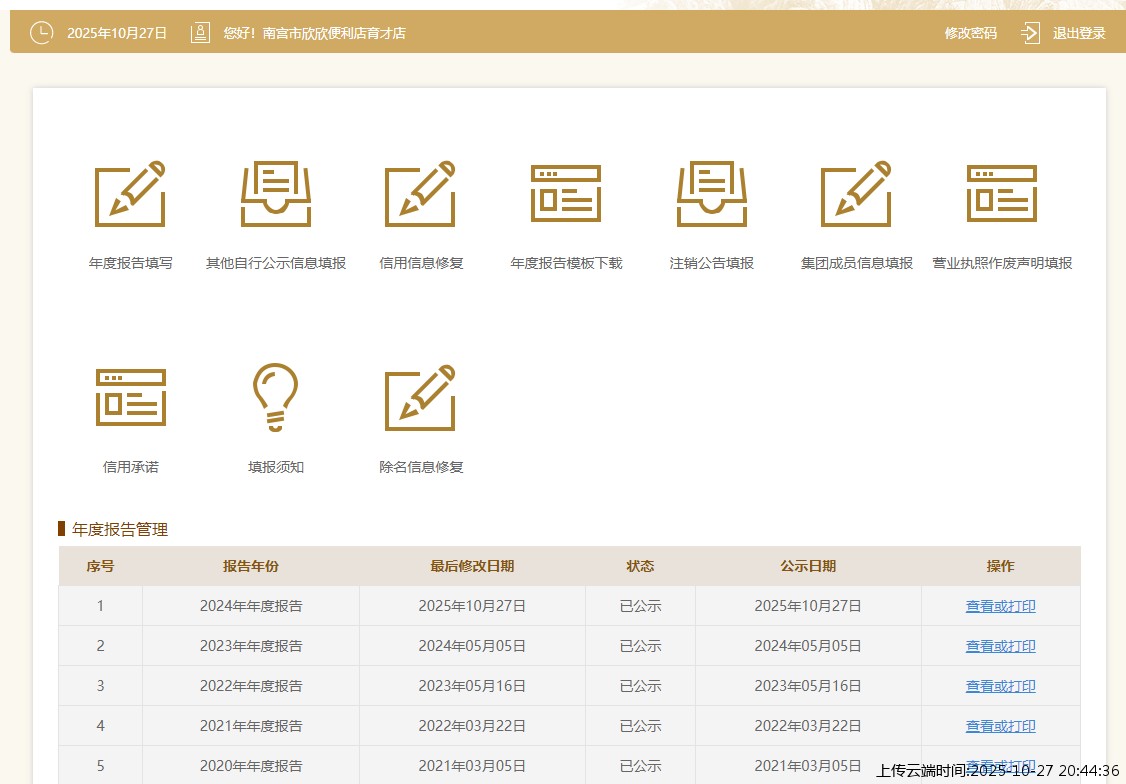Open 查看或打印 for 2021年年度报告
The width and height of the screenshot is (1126, 784).
(x=1000, y=726)
